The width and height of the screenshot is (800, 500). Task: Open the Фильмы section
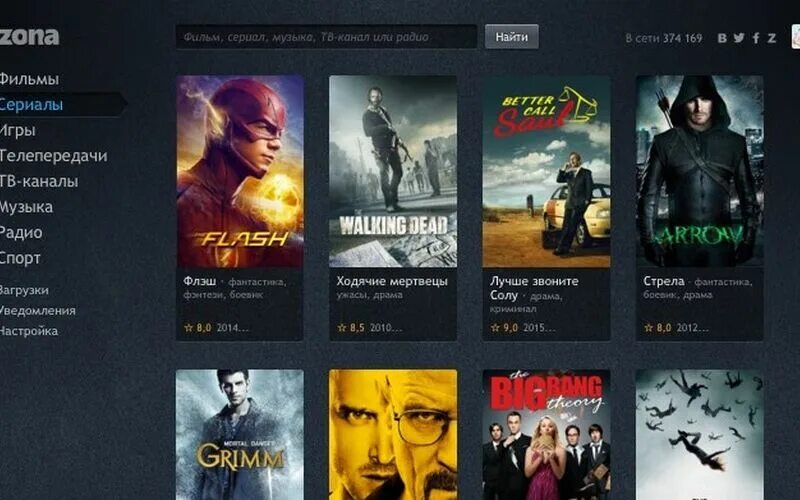coord(29,79)
